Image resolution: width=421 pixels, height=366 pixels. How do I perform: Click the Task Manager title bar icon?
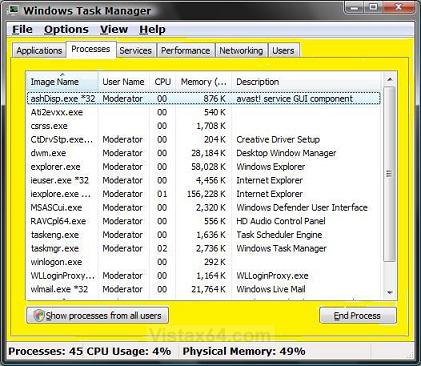[x=14, y=9]
